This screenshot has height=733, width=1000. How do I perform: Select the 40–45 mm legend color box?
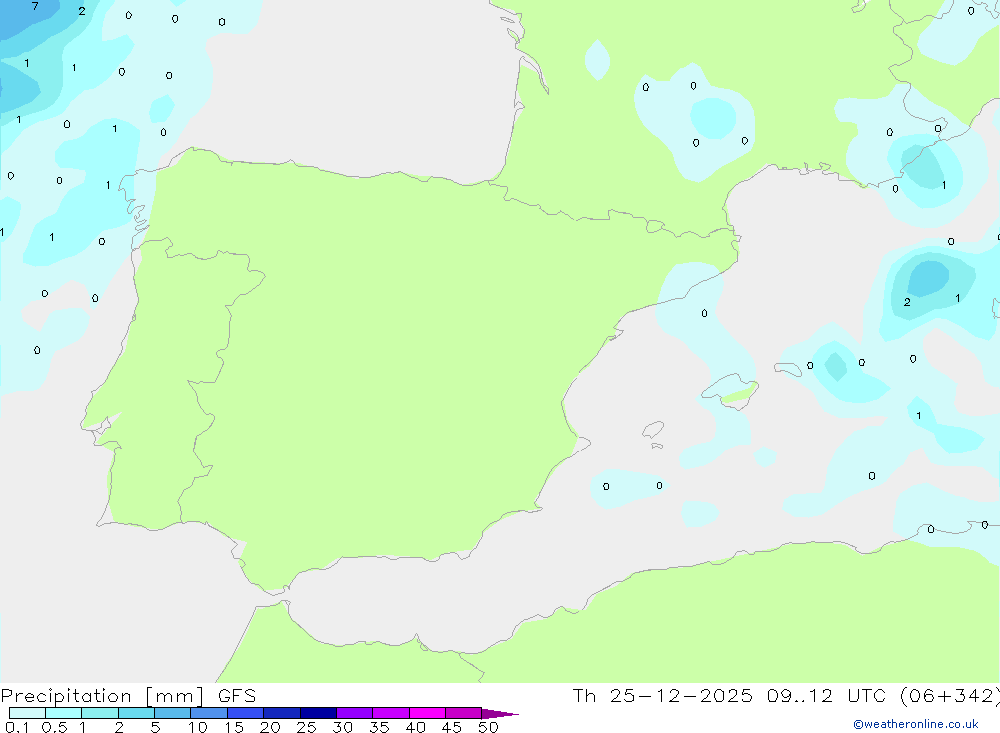[x=427, y=713]
